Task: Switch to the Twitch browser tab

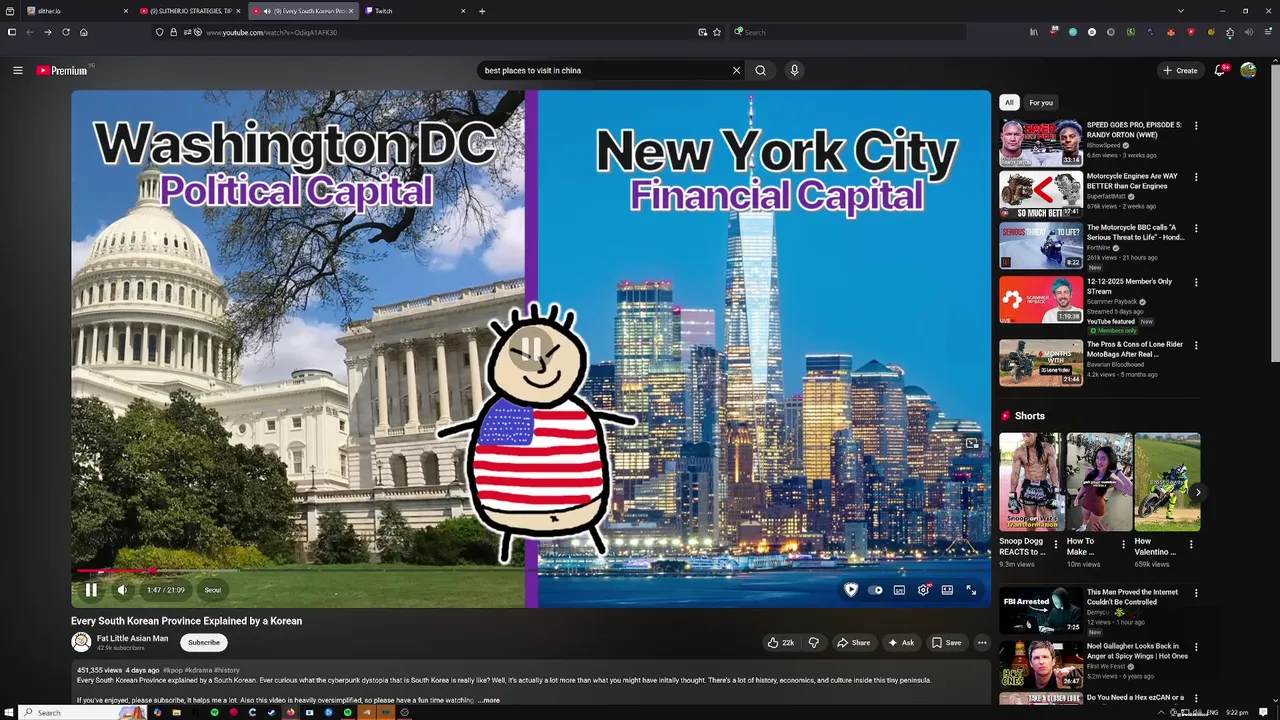Action: click(416, 11)
